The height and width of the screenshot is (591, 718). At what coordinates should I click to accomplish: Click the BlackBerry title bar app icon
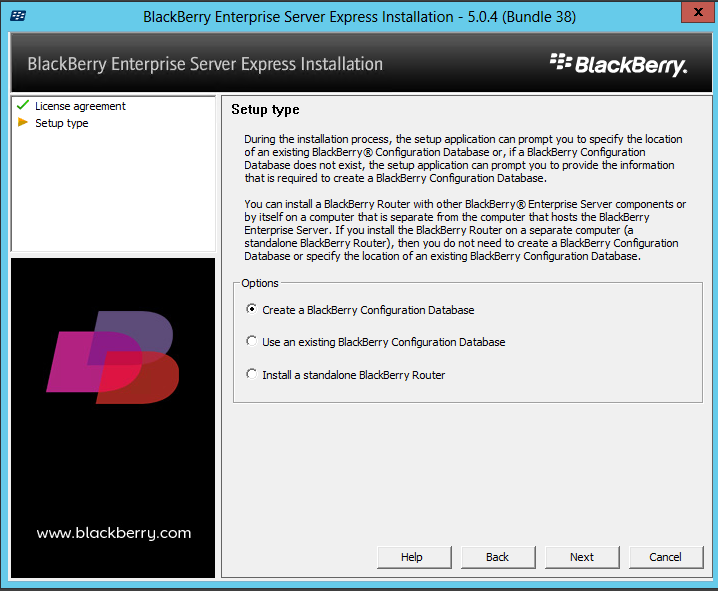coord(18,16)
